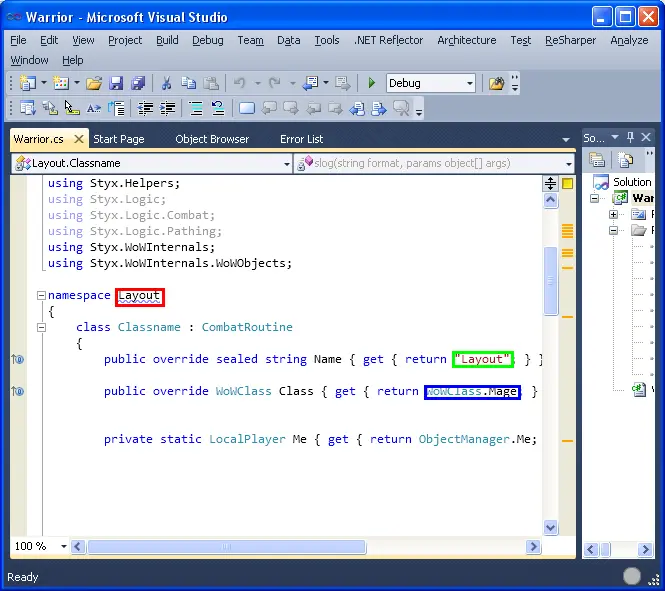Image resolution: width=665 pixels, height=591 pixels.
Task: Click the "Layout" string literal in code
Action: 483,360
